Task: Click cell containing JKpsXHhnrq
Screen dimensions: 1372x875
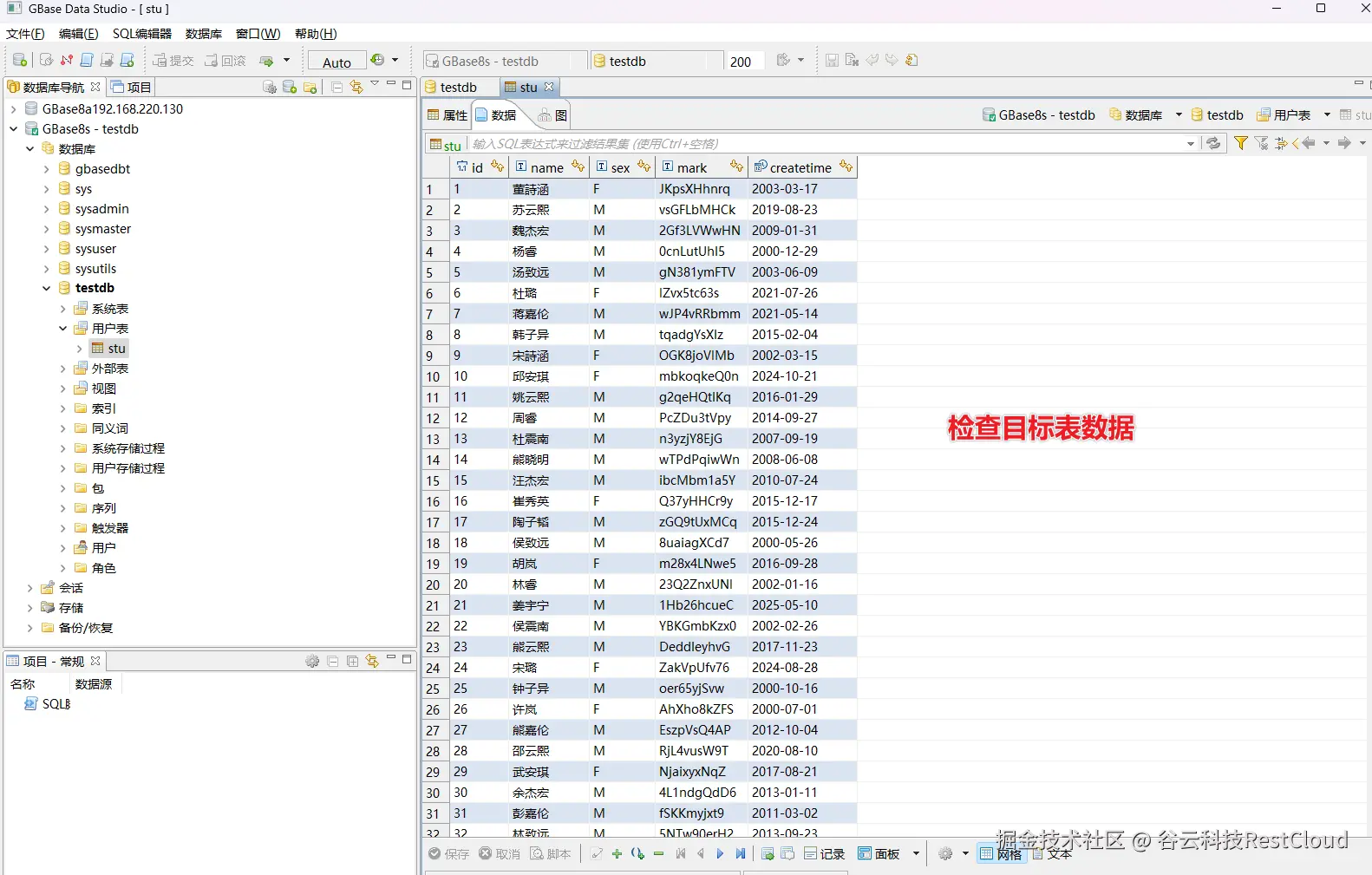Action: [702, 189]
